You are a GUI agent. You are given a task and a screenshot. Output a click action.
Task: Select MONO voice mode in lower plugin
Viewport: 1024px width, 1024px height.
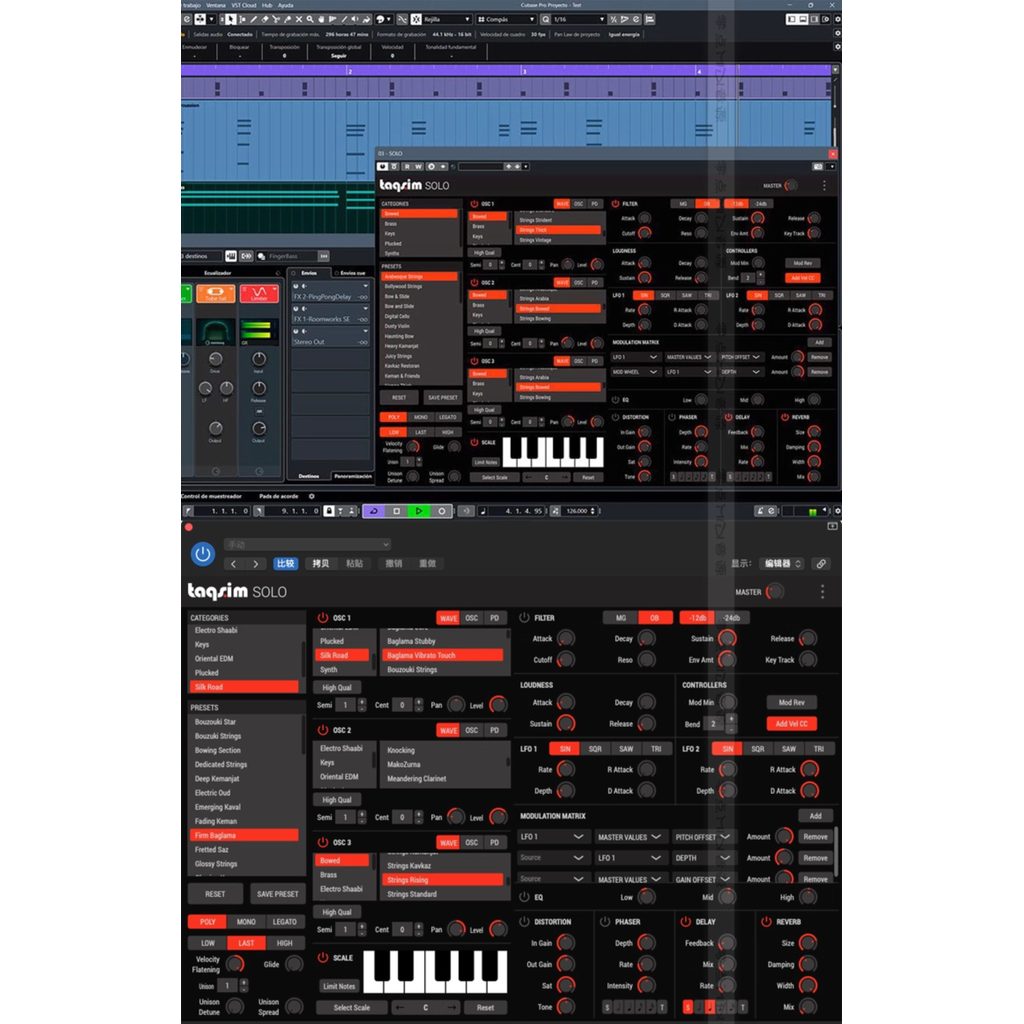click(x=246, y=921)
